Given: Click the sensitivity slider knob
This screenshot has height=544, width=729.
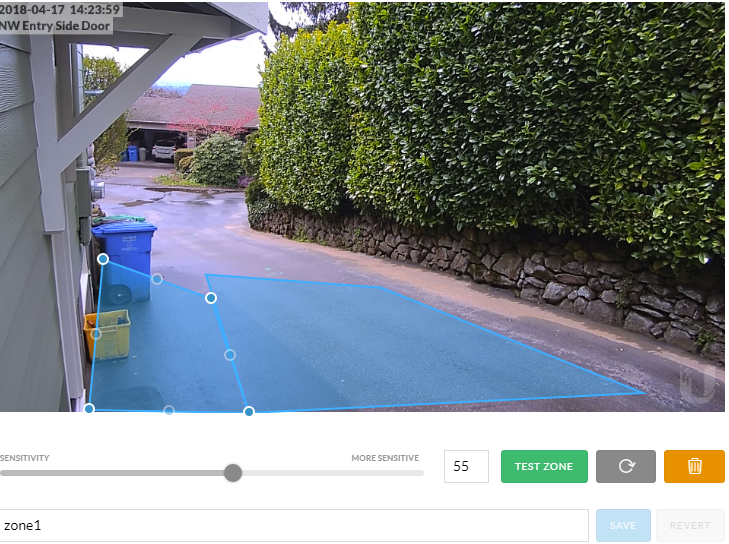Looking at the screenshot, I should pos(233,473).
